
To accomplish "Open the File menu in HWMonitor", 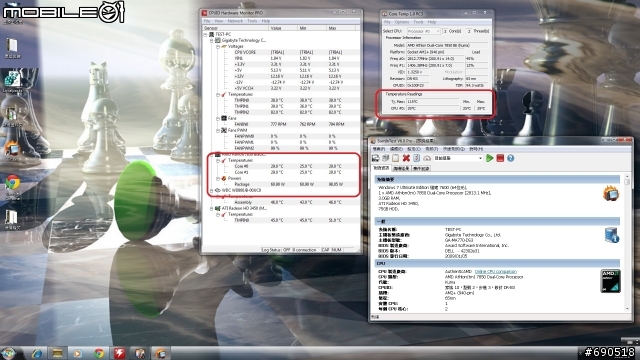I will tap(207, 21).
